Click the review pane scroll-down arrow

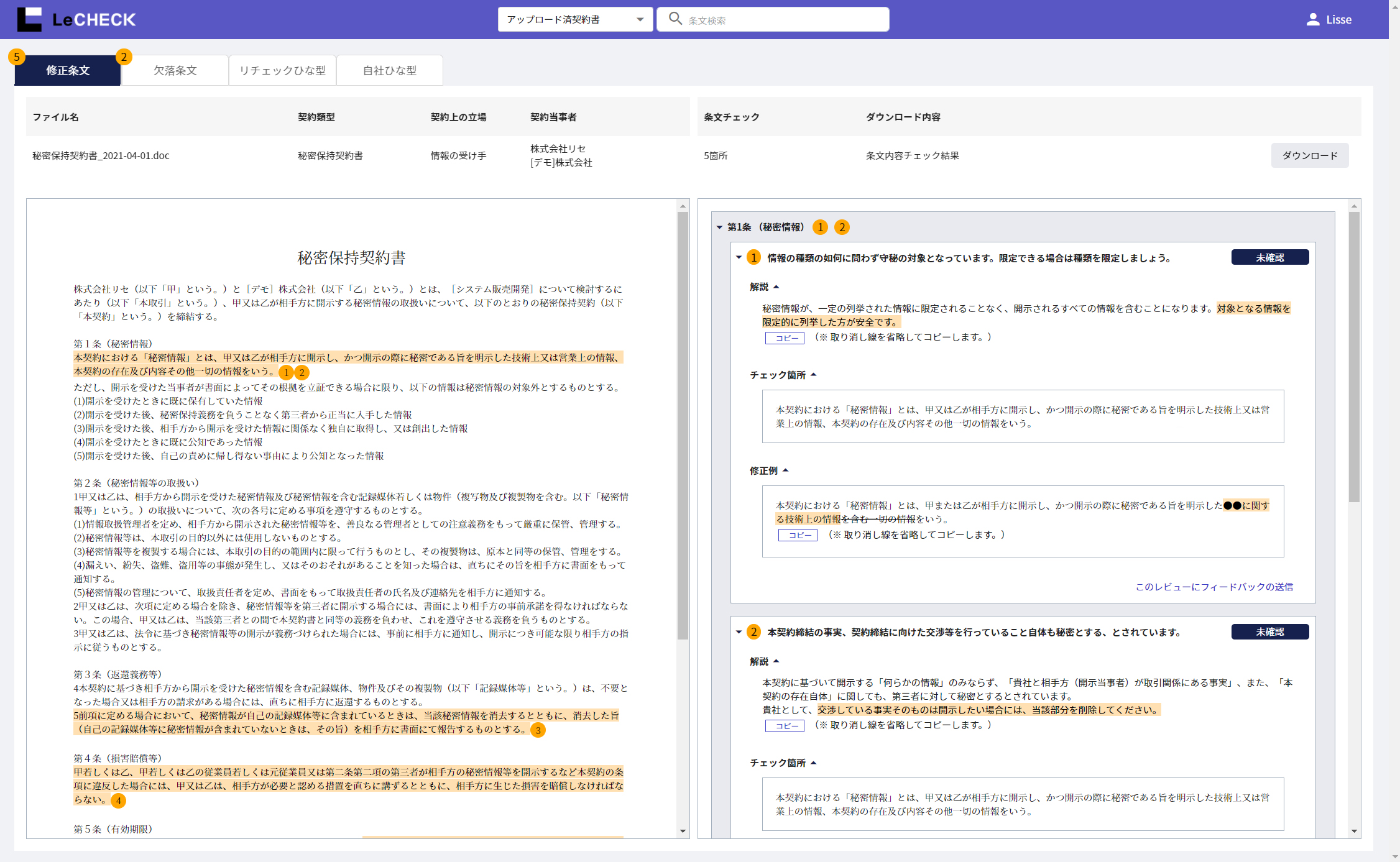pos(1354,831)
